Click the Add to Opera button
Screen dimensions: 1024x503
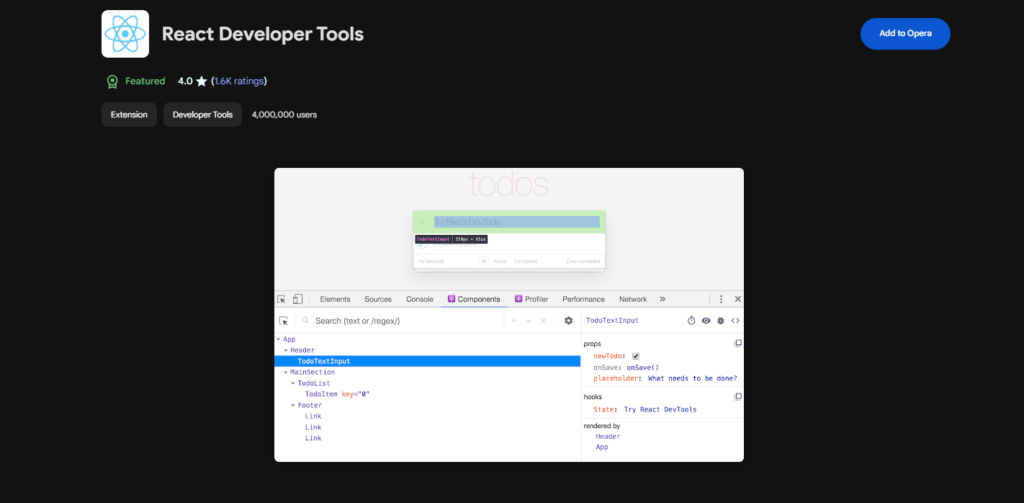[905, 34]
